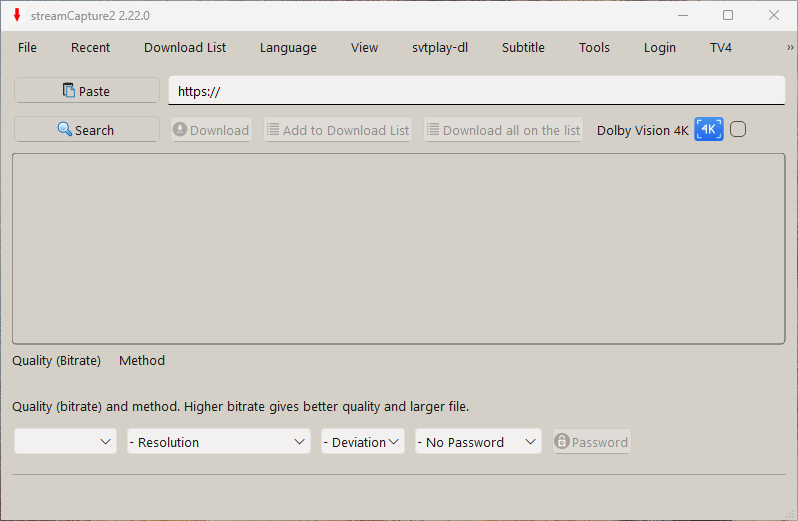The height and width of the screenshot is (521, 798).
Task: Click the Search button
Action: click(87, 130)
